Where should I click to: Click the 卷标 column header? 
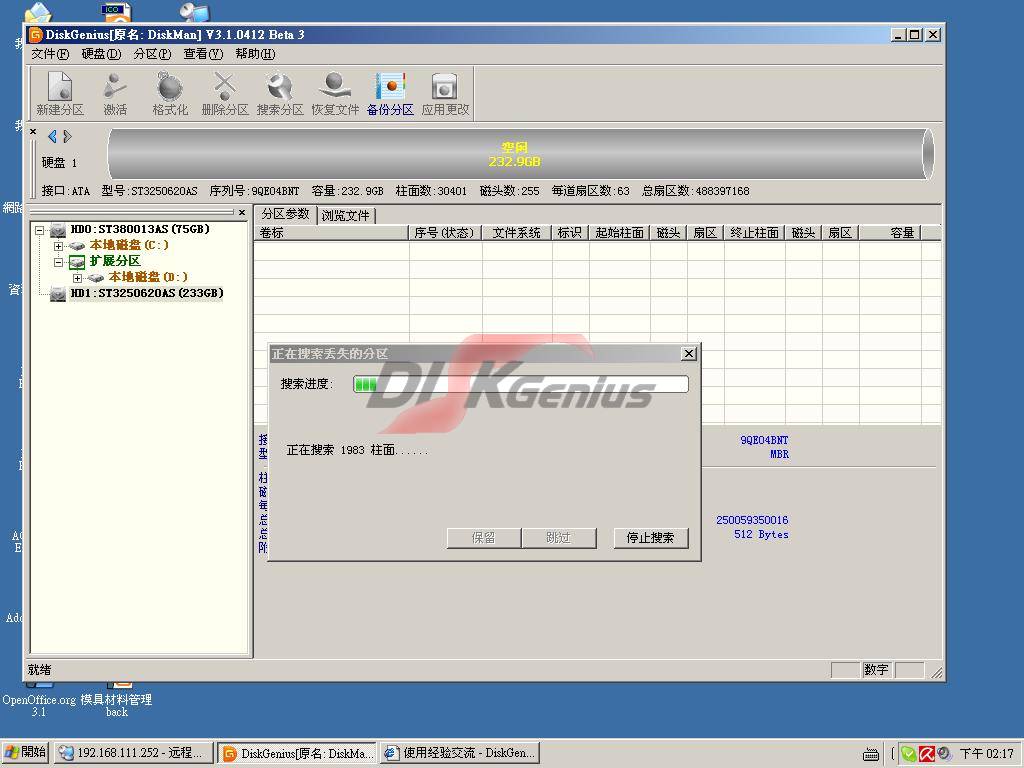click(x=331, y=232)
